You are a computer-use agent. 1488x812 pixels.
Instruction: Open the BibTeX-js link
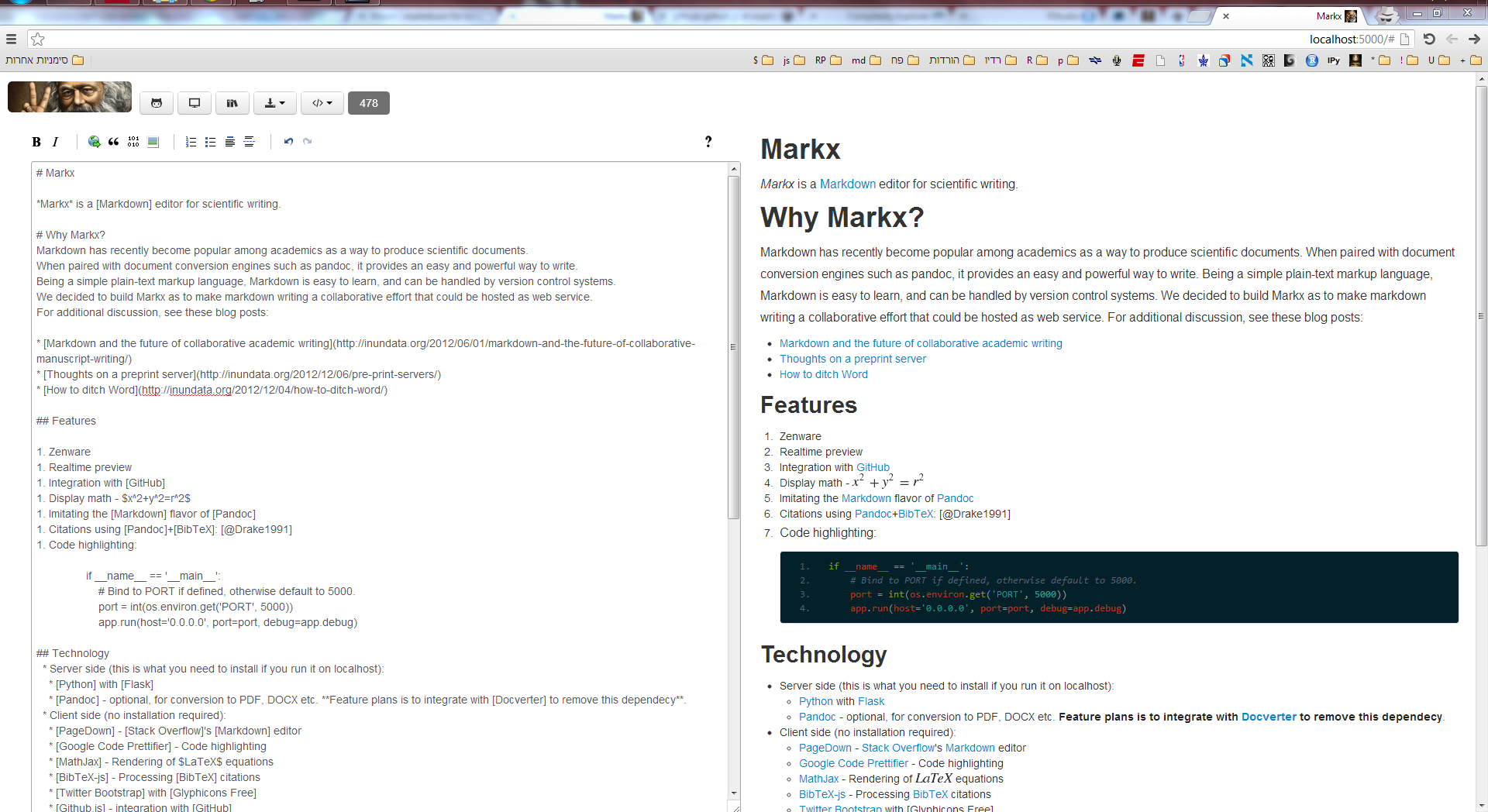[822, 794]
